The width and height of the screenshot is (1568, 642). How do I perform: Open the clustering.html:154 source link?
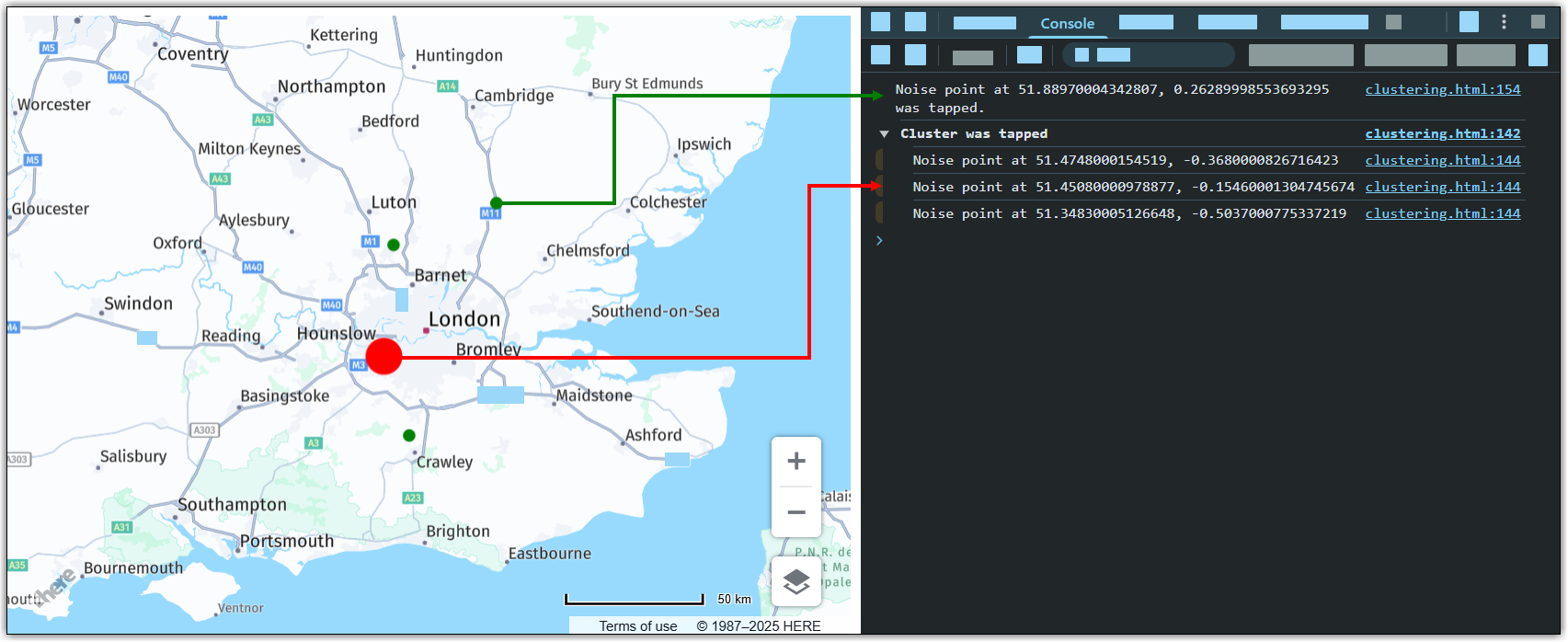click(1442, 89)
